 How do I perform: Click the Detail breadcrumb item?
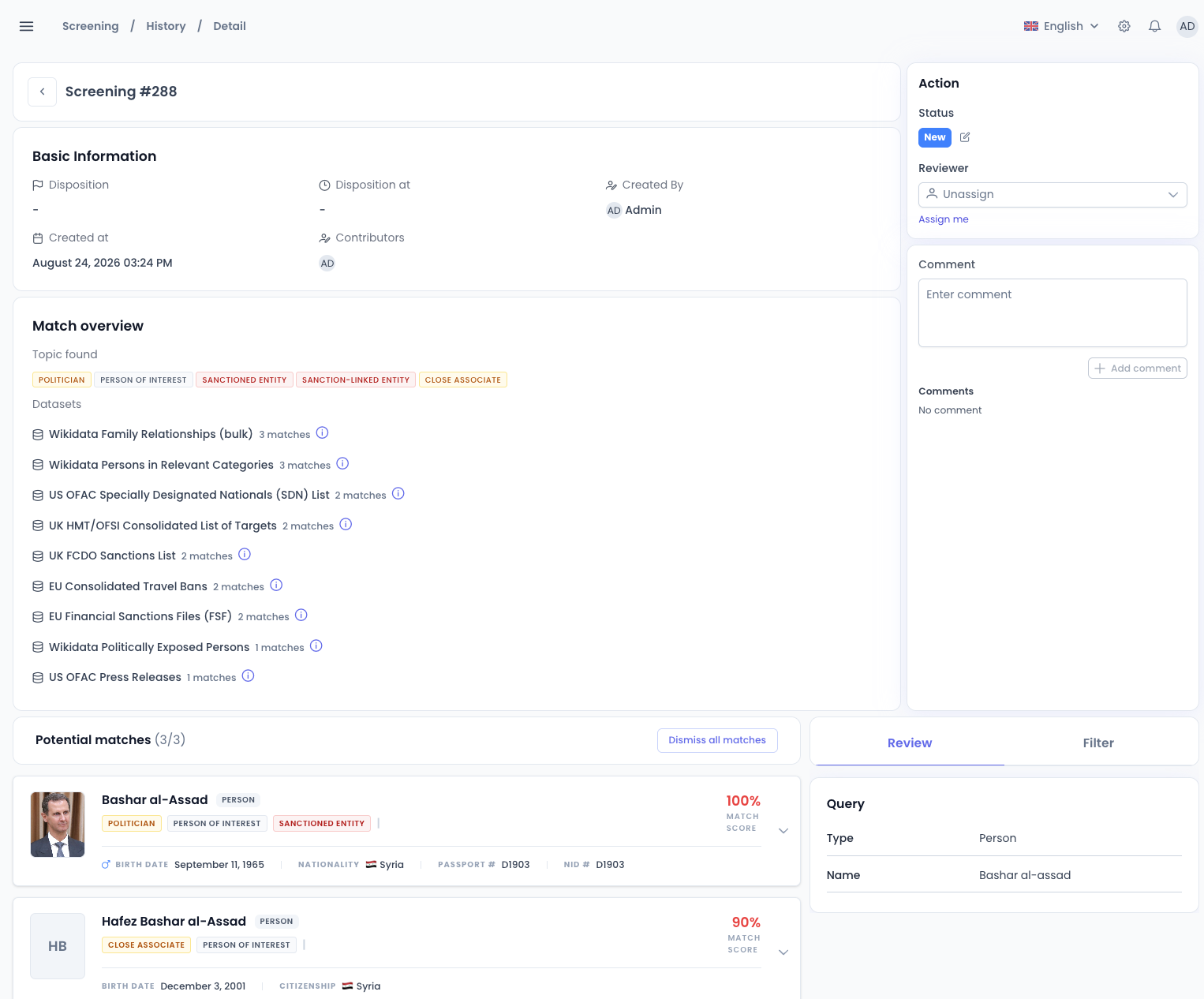tap(230, 26)
